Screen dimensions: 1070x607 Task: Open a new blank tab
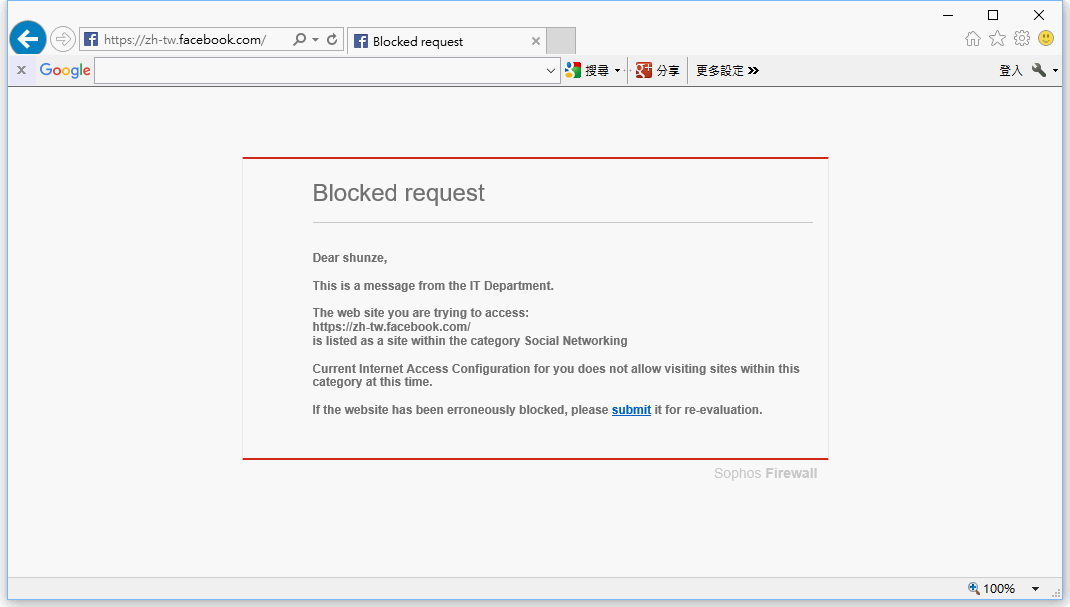coord(561,41)
